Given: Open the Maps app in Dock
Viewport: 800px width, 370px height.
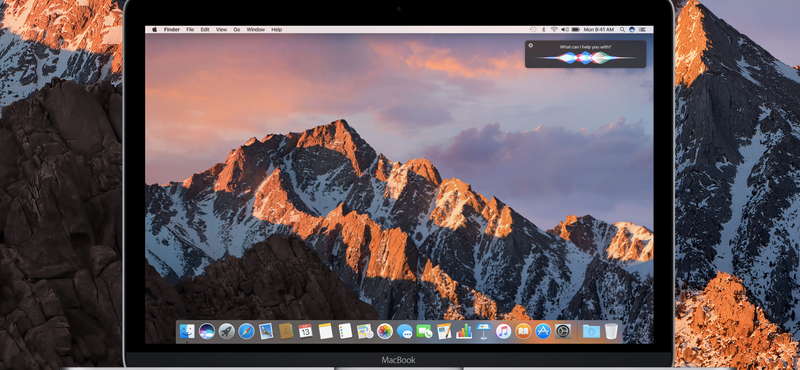Looking at the screenshot, I should (x=365, y=331).
